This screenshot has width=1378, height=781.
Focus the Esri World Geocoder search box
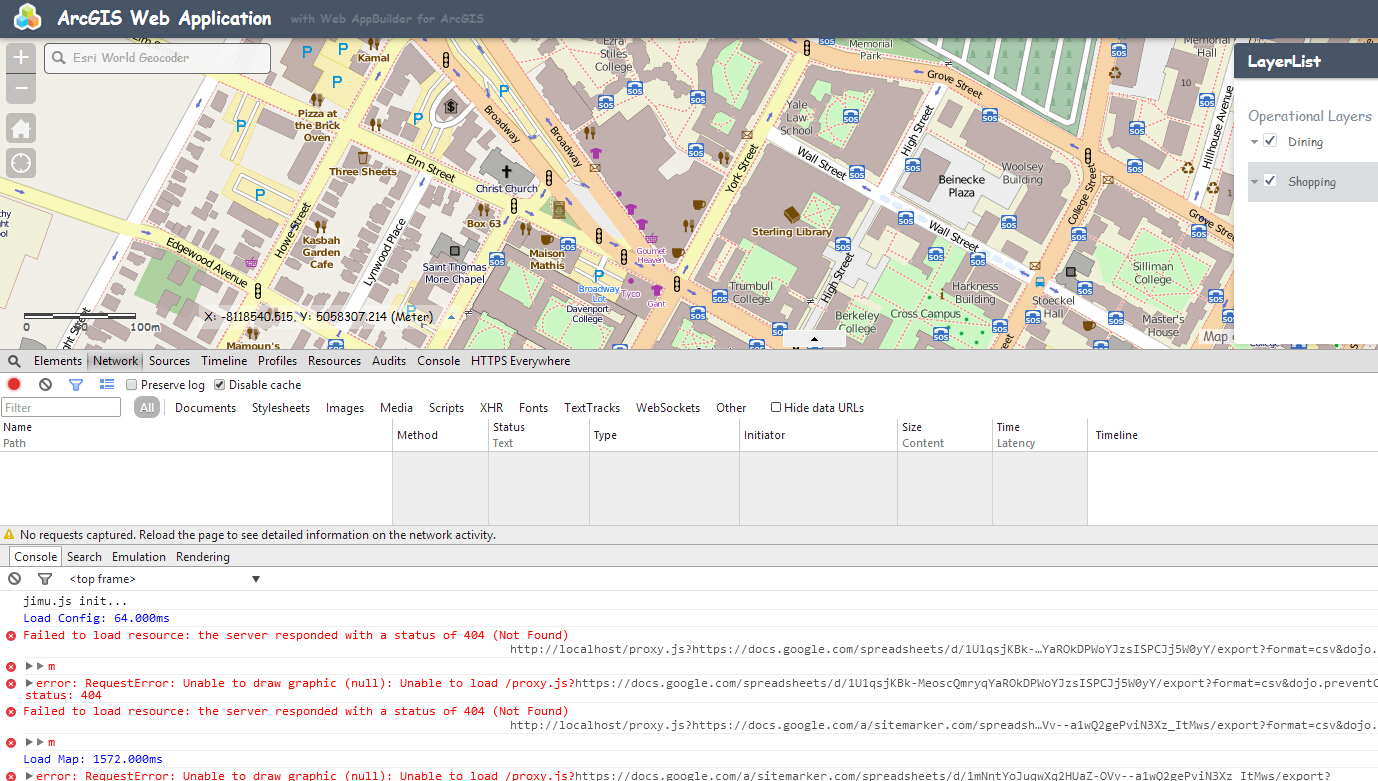[x=157, y=58]
